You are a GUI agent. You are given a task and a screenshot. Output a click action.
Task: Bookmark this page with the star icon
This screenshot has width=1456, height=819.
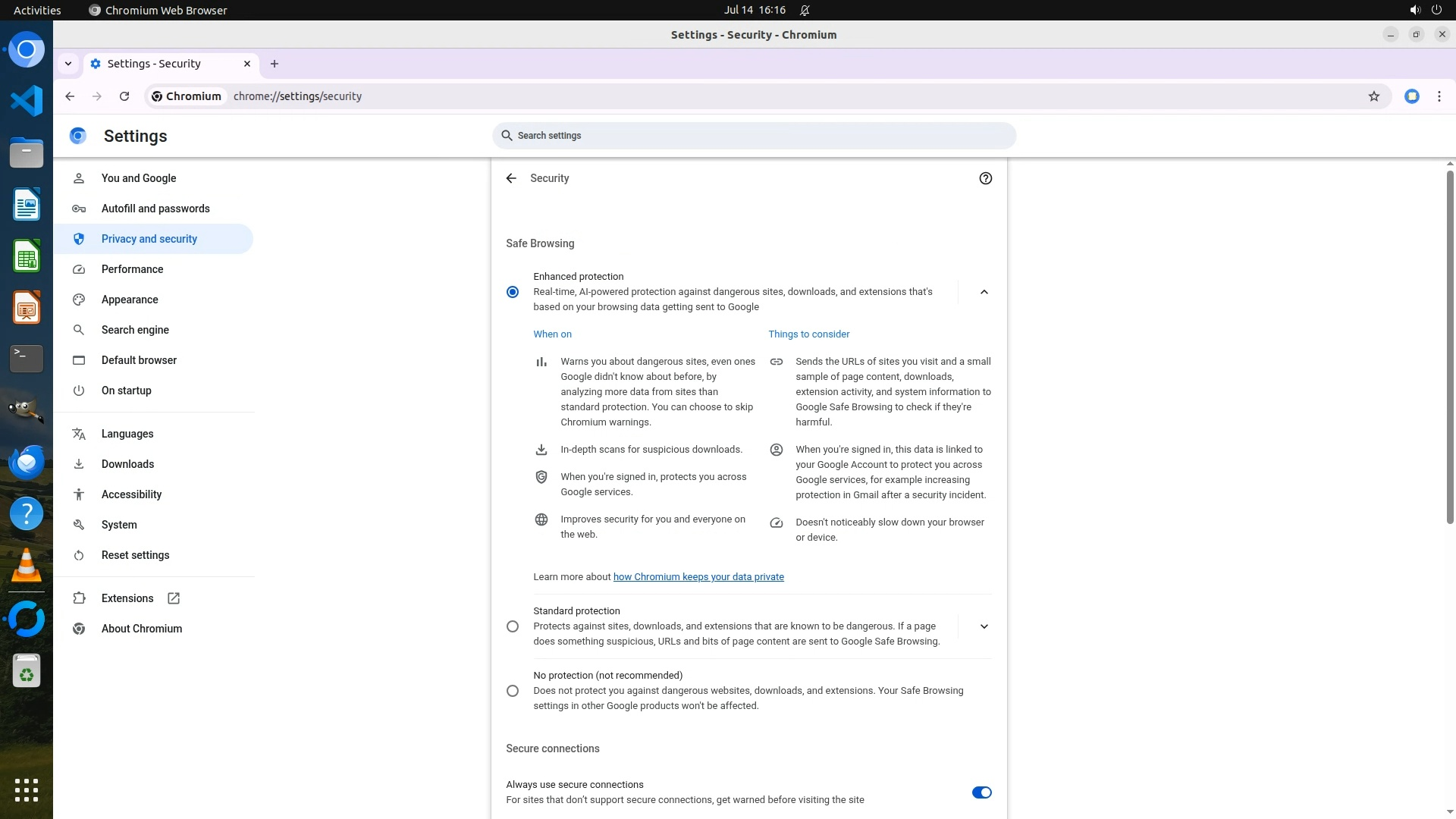coord(1373,96)
